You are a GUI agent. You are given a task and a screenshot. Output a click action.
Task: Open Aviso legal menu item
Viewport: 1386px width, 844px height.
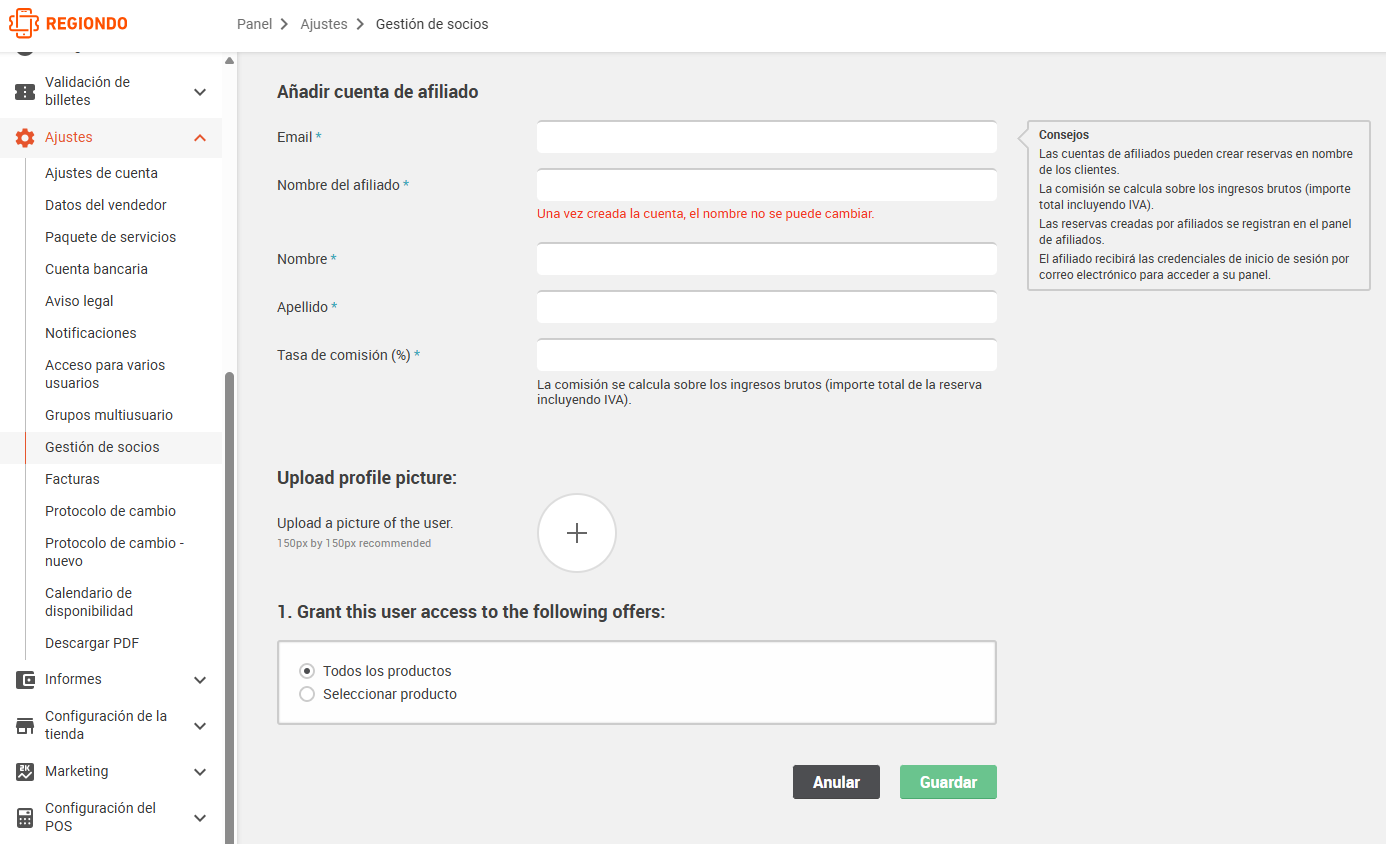click(79, 301)
